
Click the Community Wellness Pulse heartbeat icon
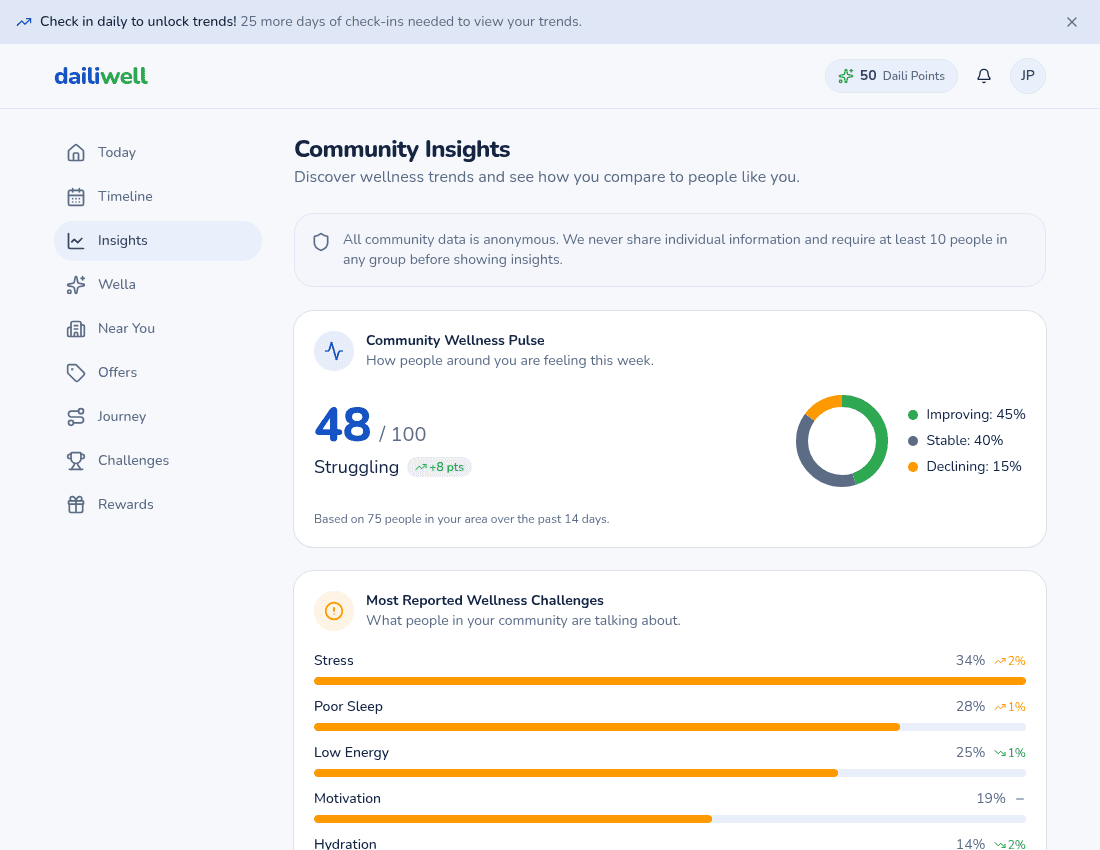[x=334, y=351]
